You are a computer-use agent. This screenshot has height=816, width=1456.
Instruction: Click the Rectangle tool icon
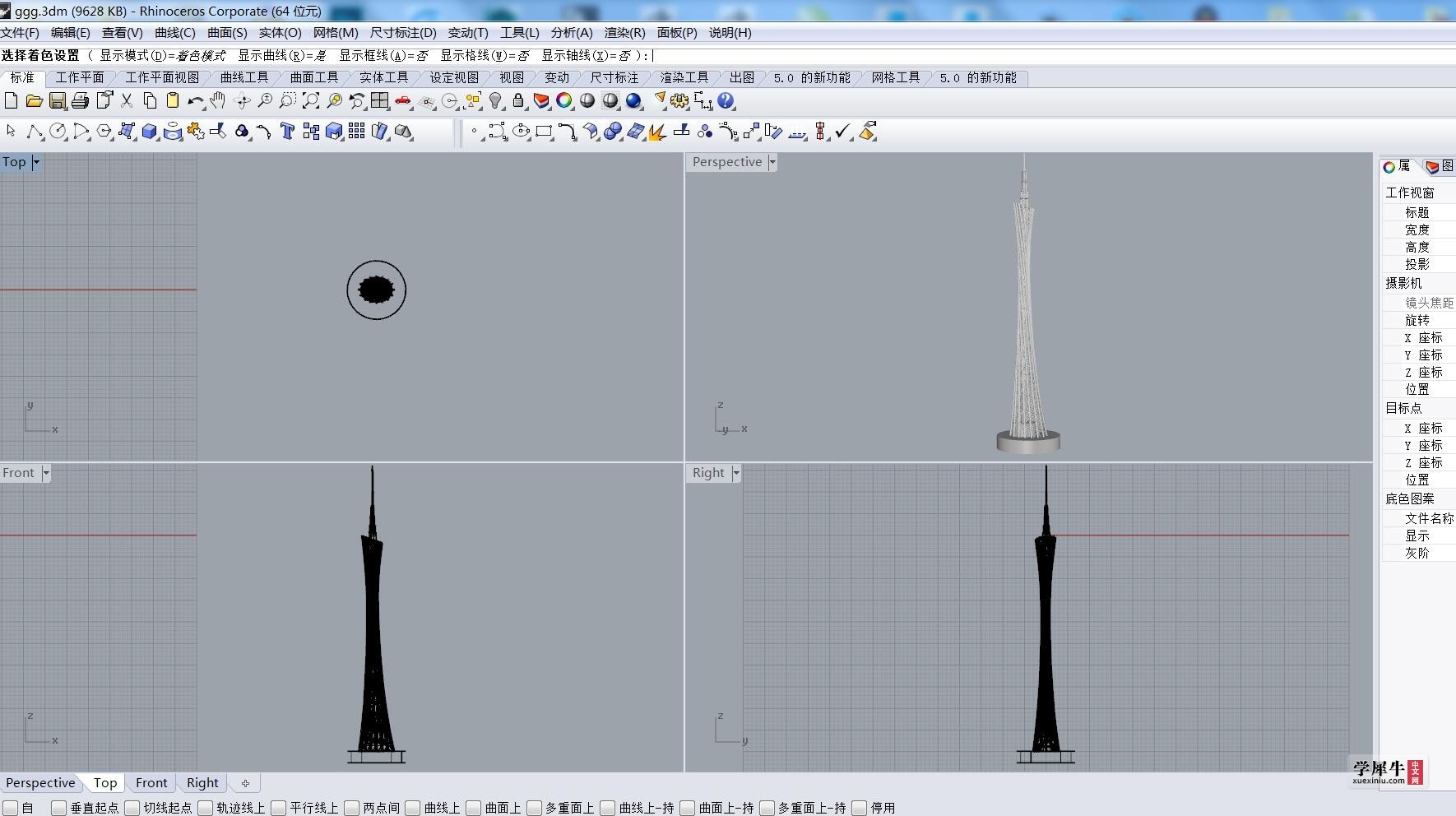[x=544, y=132]
